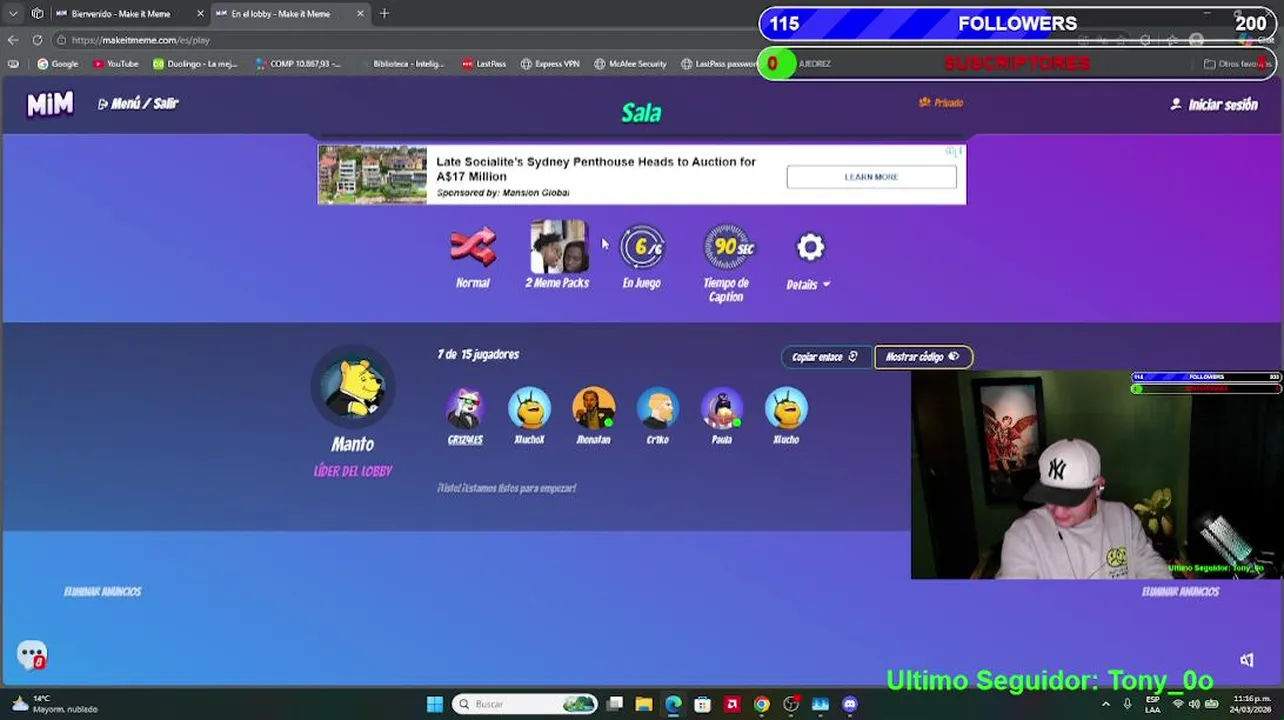The image size is (1284, 720).
Task: Open a new browser tab
Action: click(x=384, y=14)
